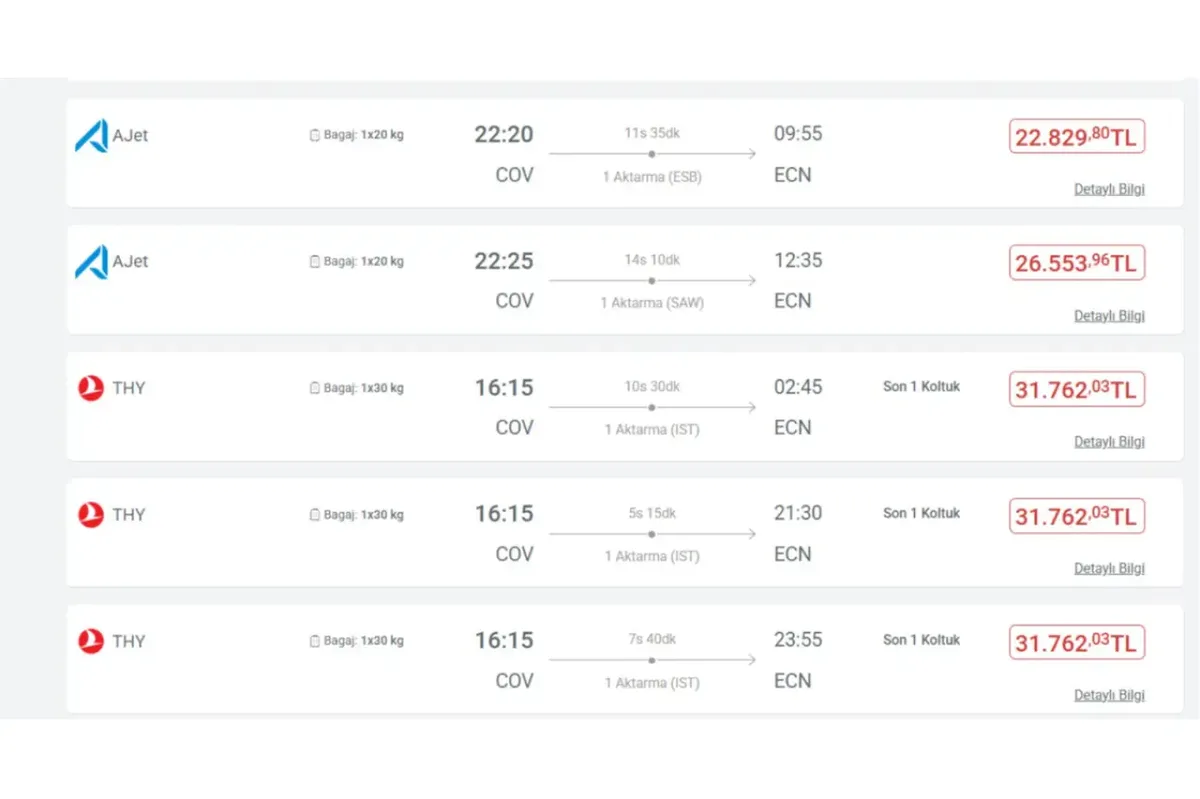Click baggage icon on 22:25 AJet flight
1200x799 pixels.
point(314,262)
